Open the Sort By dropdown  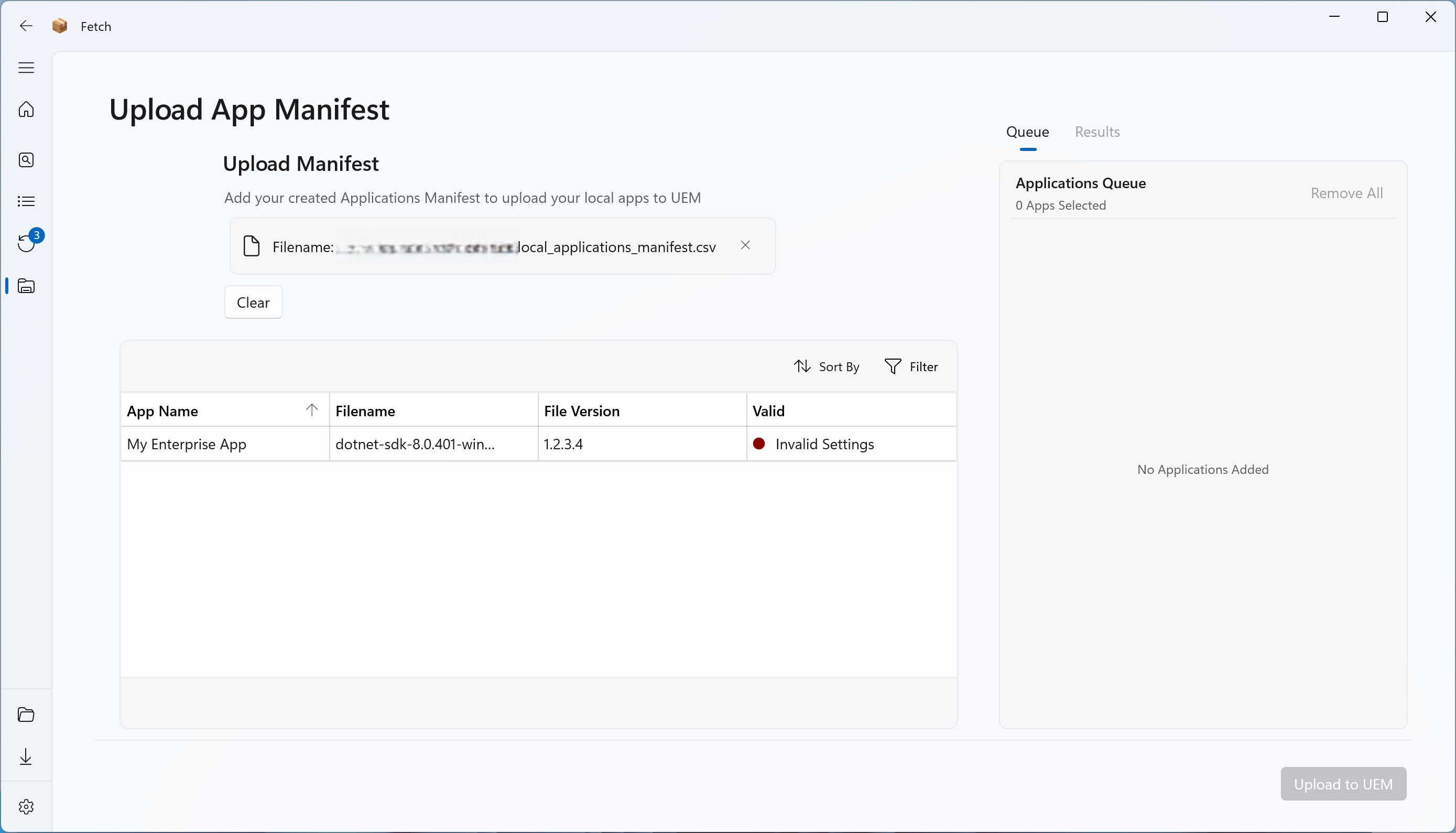[x=827, y=367]
